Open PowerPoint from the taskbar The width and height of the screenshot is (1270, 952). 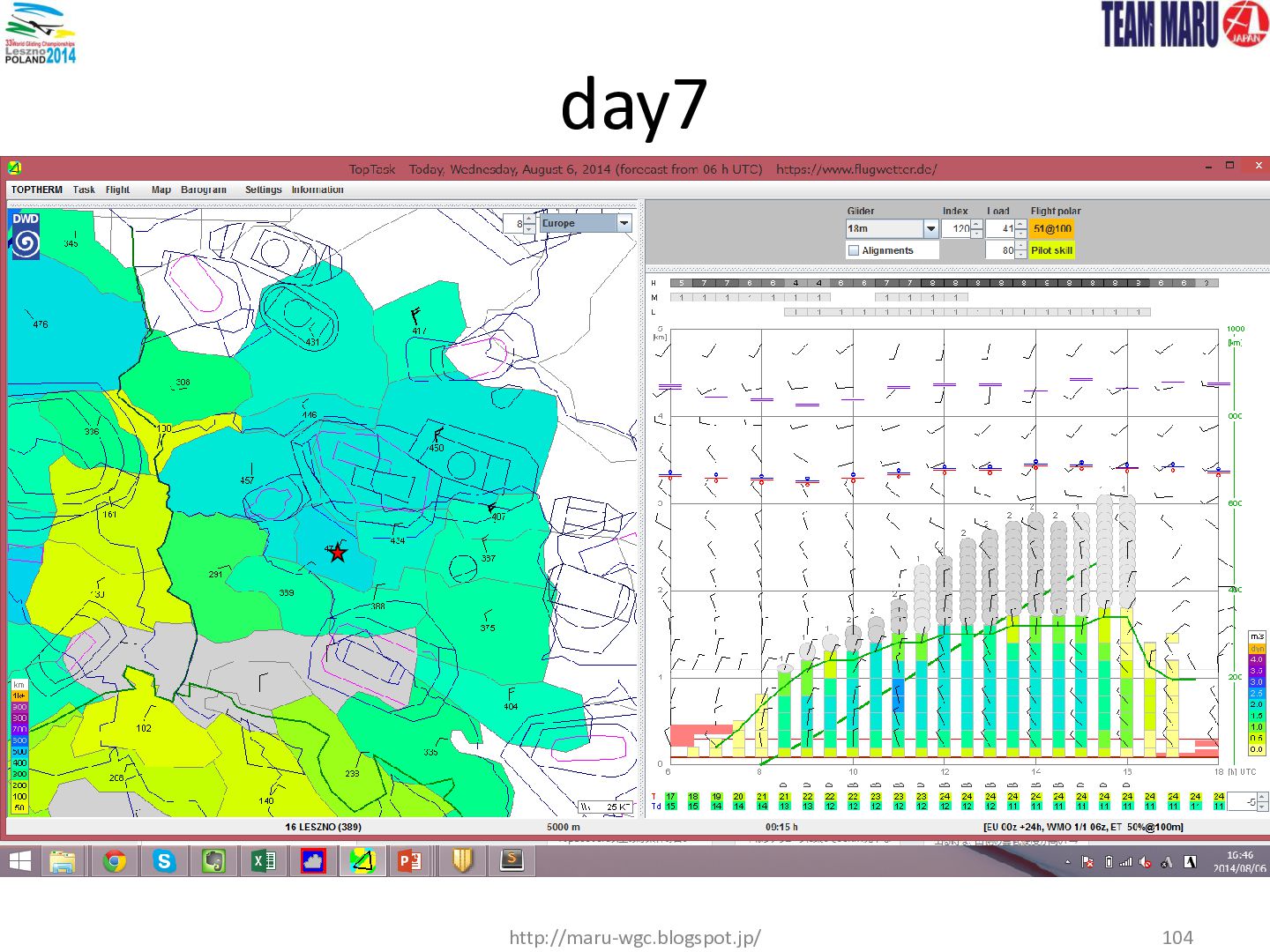pyautogui.click(x=410, y=860)
